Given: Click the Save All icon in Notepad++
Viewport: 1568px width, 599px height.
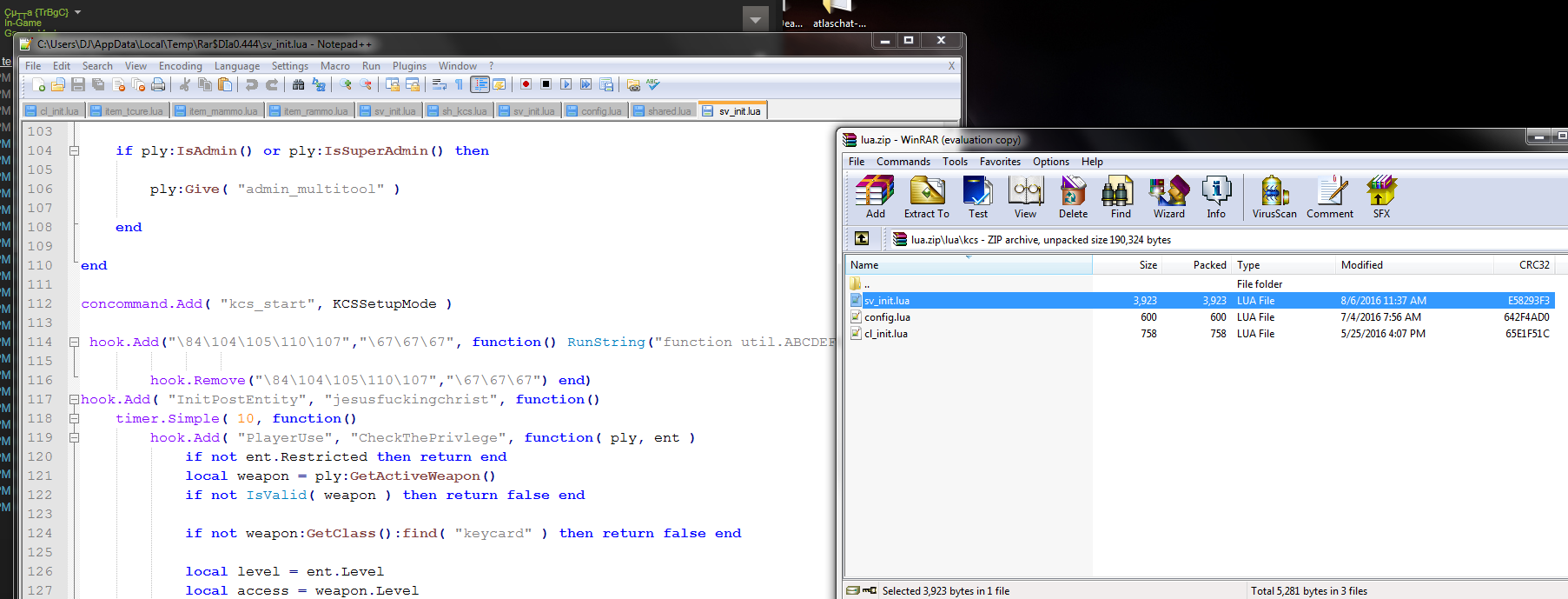Looking at the screenshot, I should pyautogui.click(x=98, y=84).
